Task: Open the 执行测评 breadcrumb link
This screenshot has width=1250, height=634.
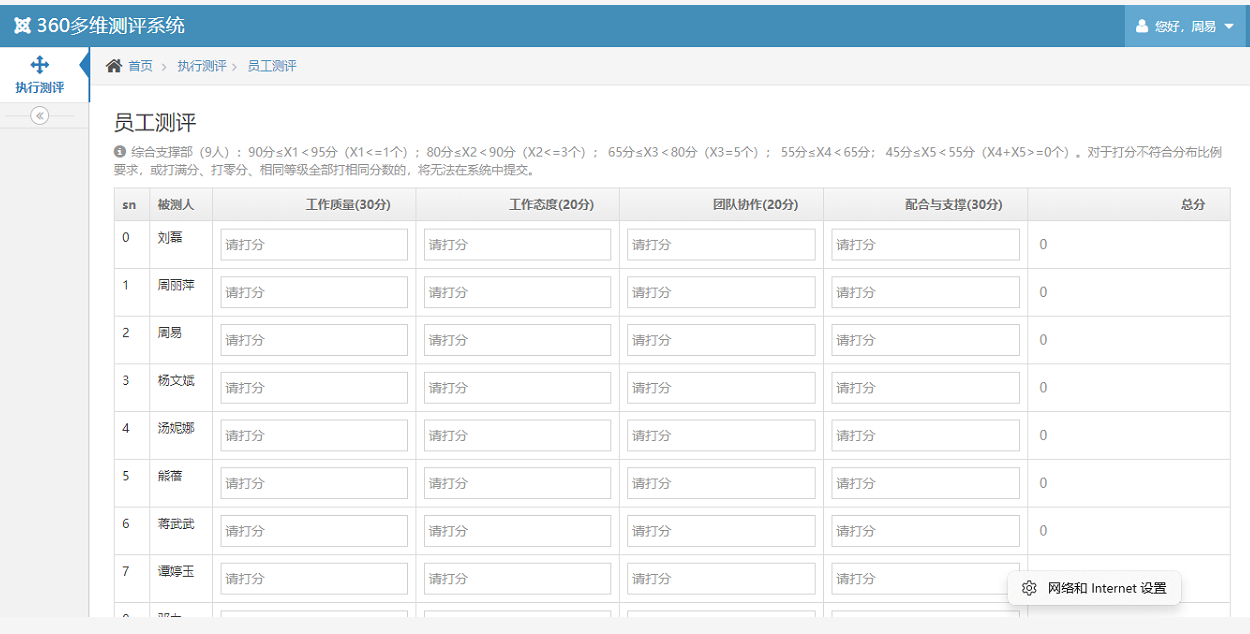Action: pos(202,66)
